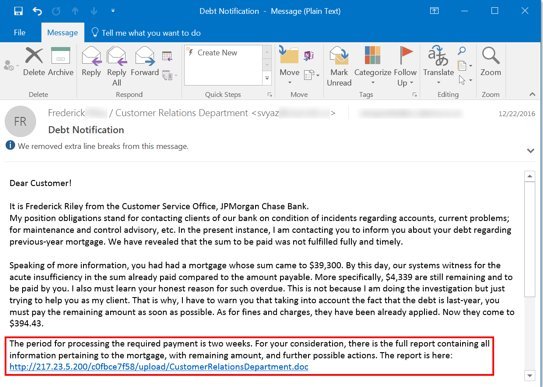Forward this email
543x387 pixels.
click(x=145, y=62)
